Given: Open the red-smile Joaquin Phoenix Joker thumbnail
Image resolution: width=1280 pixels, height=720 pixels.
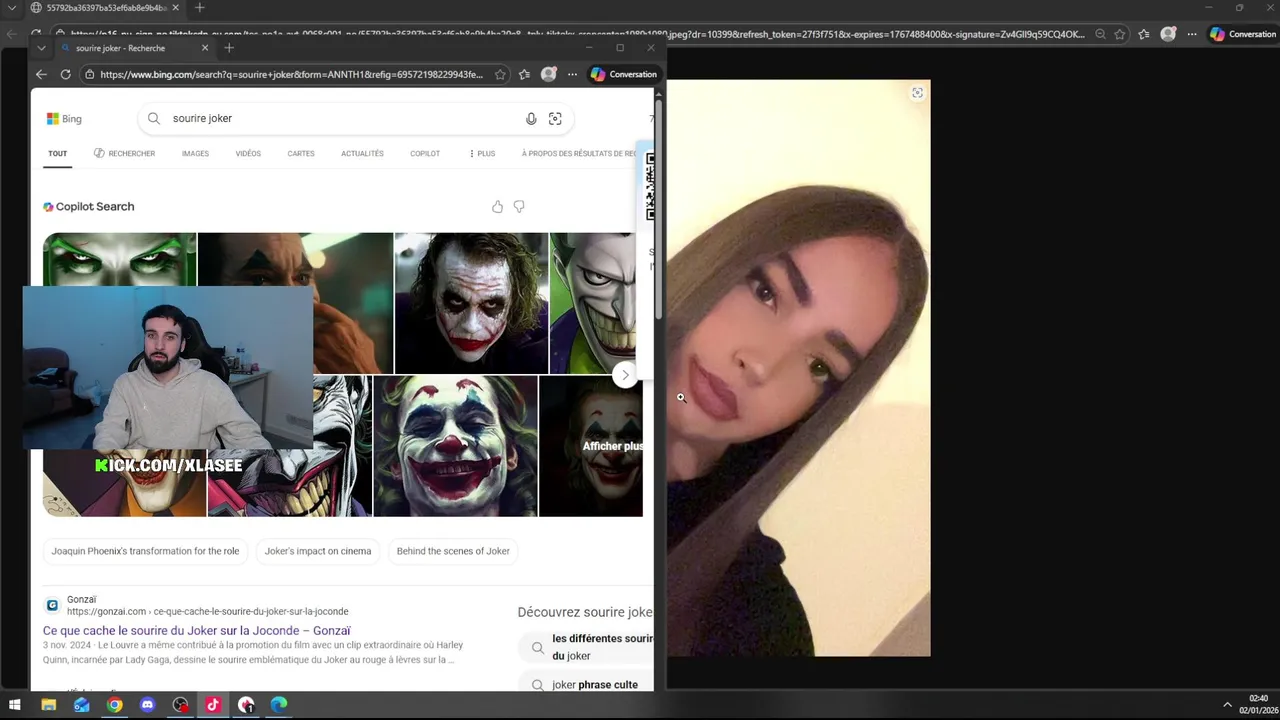Looking at the screenshot, I should pos(455,446).
